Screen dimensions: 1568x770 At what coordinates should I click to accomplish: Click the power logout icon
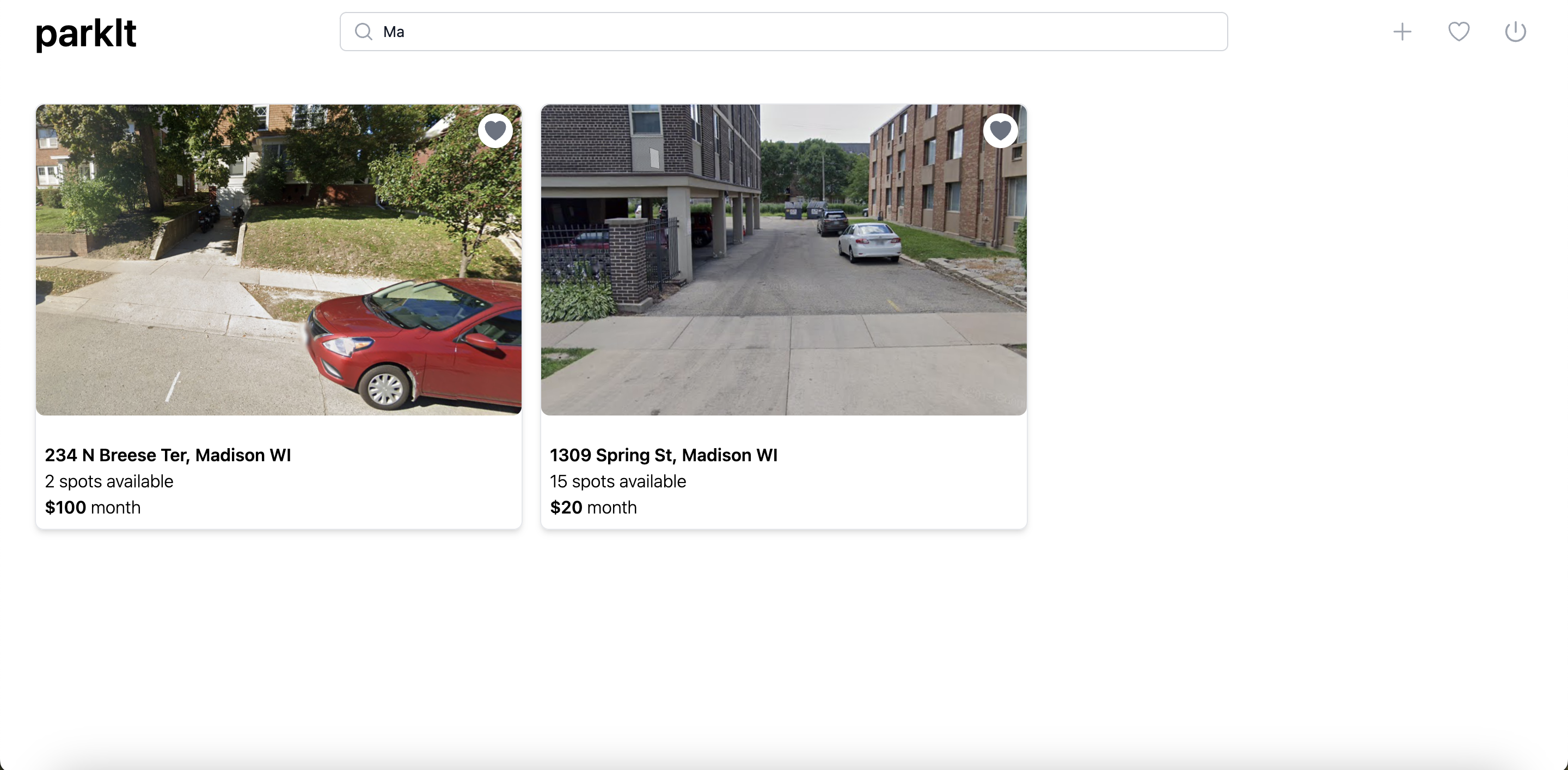coord(1515,32)
